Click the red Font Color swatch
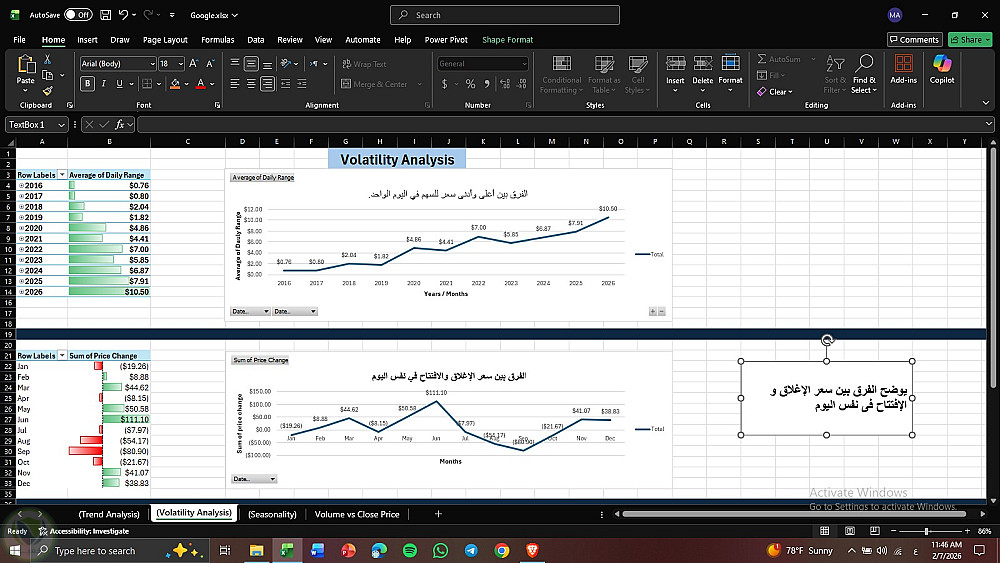1000x563 pixels. pos(200,84)
